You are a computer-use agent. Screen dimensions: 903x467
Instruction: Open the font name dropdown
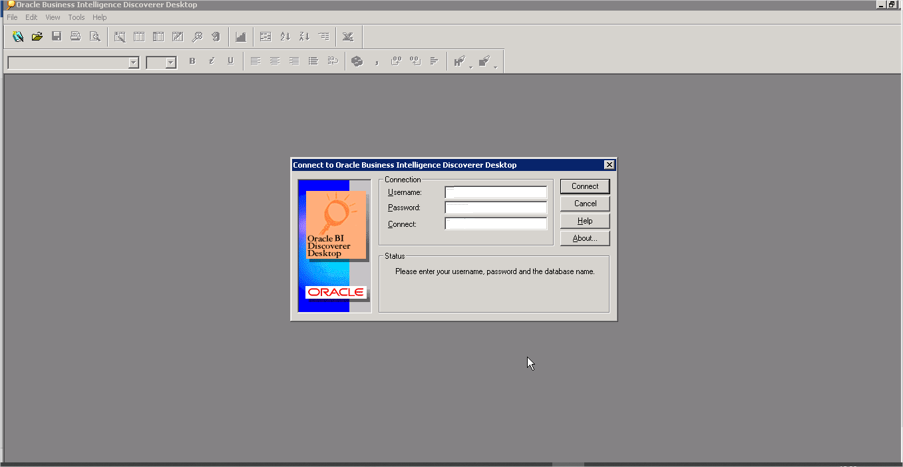pos(134,63)
